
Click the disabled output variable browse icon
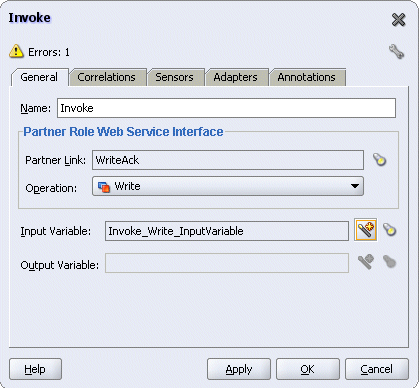389,262
